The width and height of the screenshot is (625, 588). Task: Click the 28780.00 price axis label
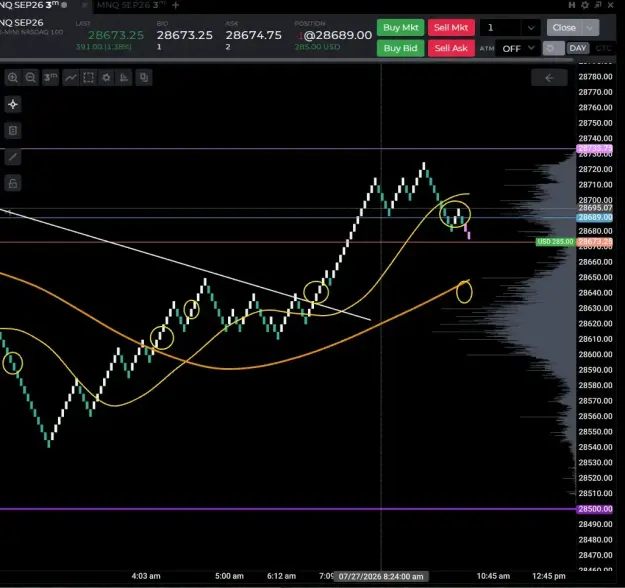595,77
